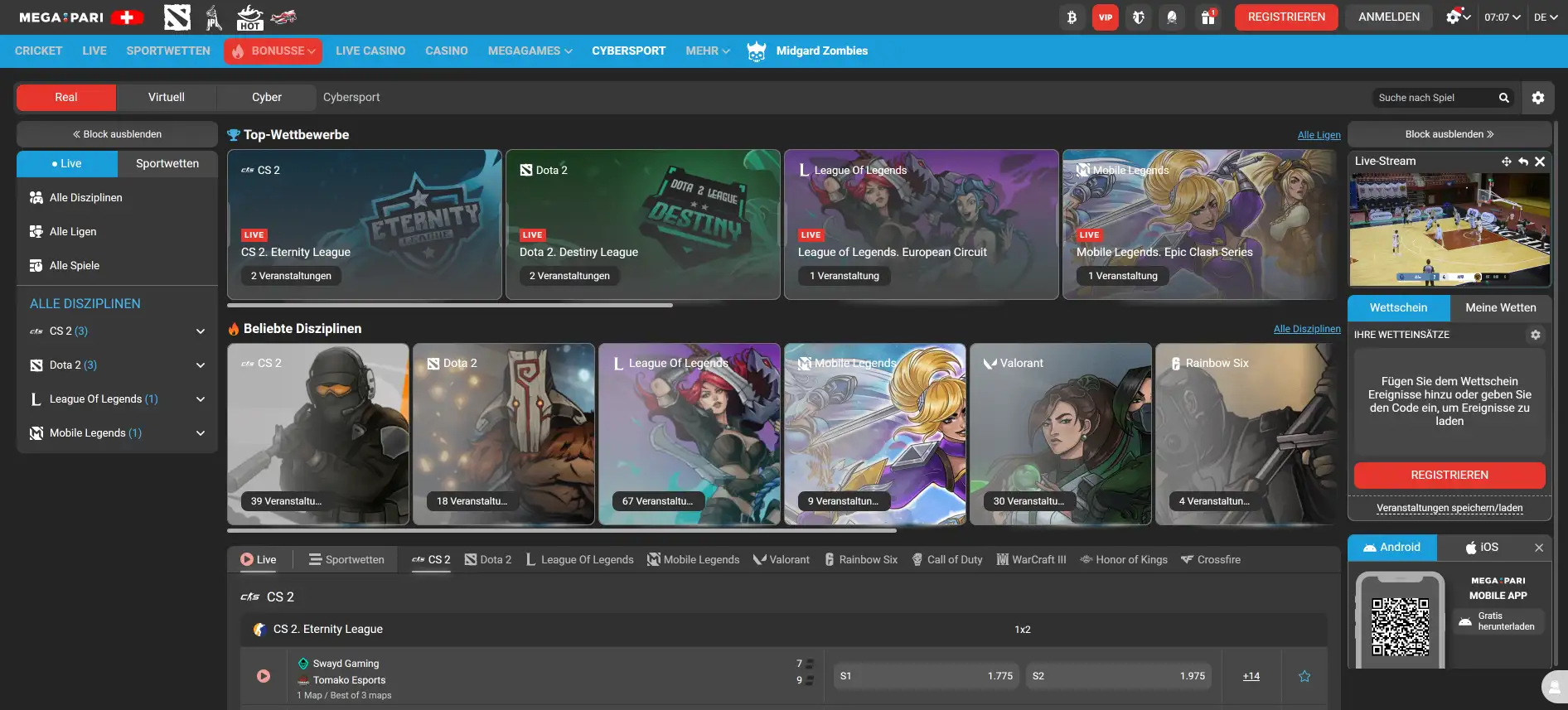Open the Alle Disziplinen link by Beliebte Disziplinen
The height and width of the screenshot is (710, 1568).
(1307, 329)
